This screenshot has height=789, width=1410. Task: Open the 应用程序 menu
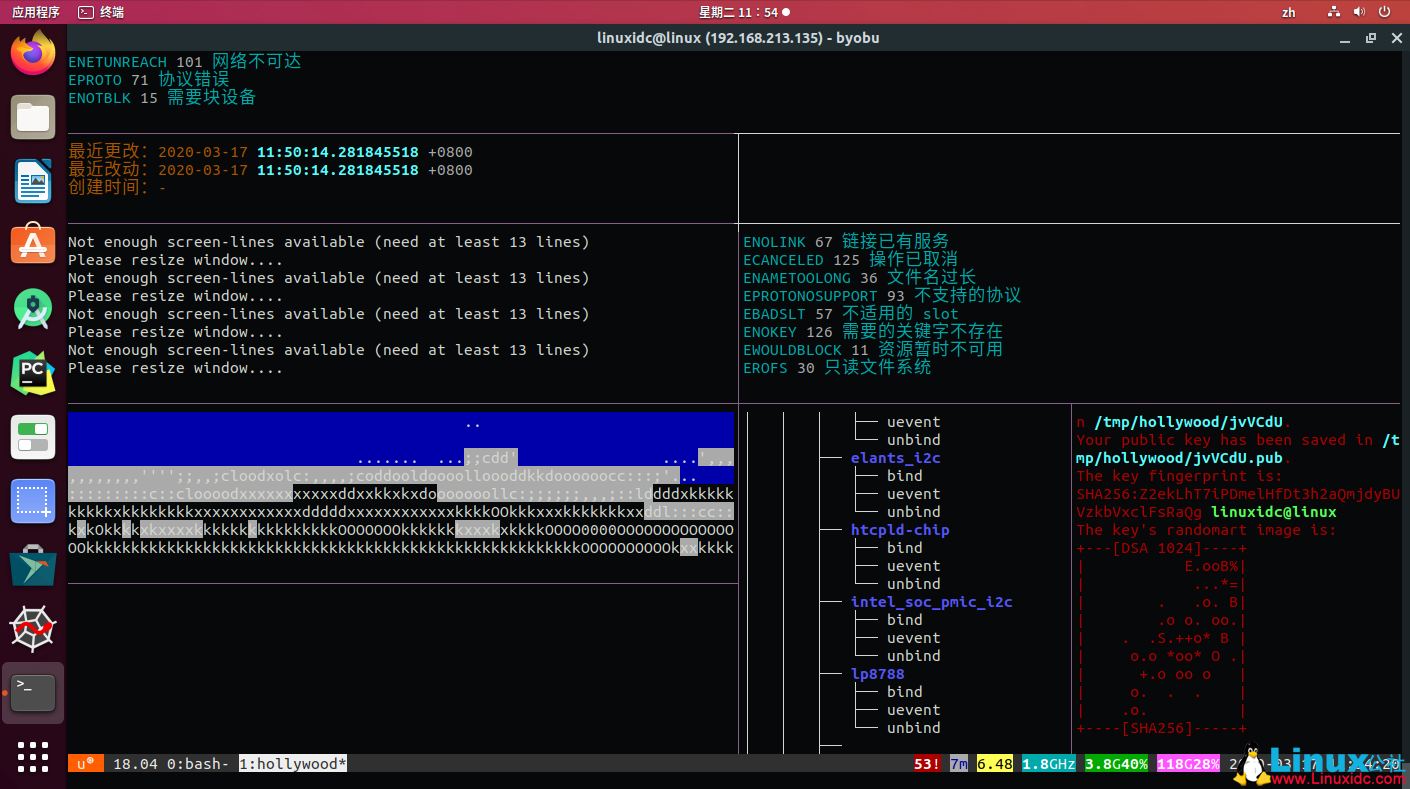35,12
